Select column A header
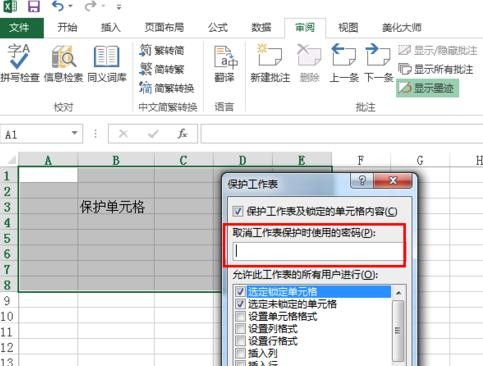Screen dimensions: 483x366 tap(48, 160)
